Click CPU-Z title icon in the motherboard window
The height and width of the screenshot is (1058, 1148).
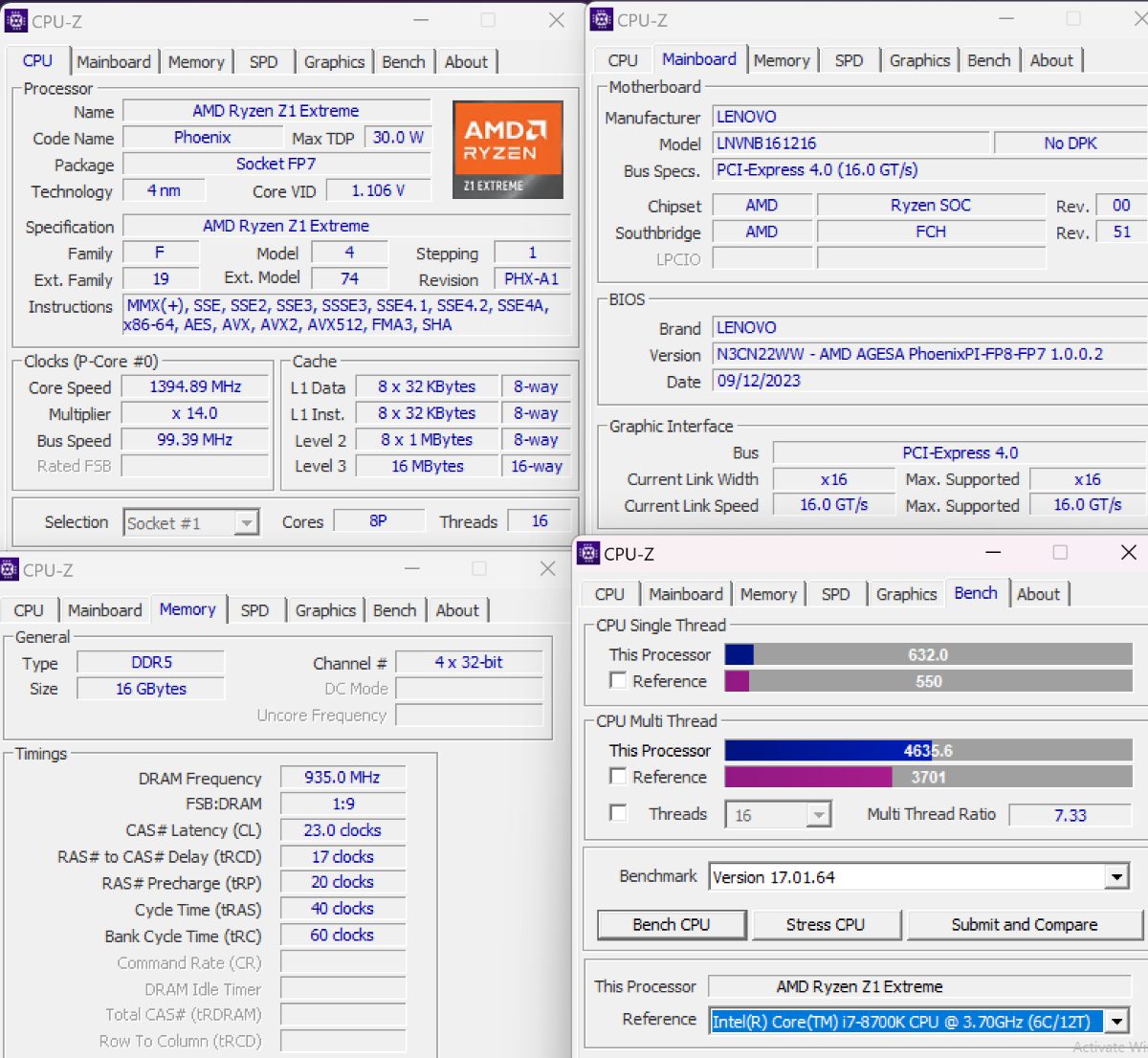click(x=602, y=19)
